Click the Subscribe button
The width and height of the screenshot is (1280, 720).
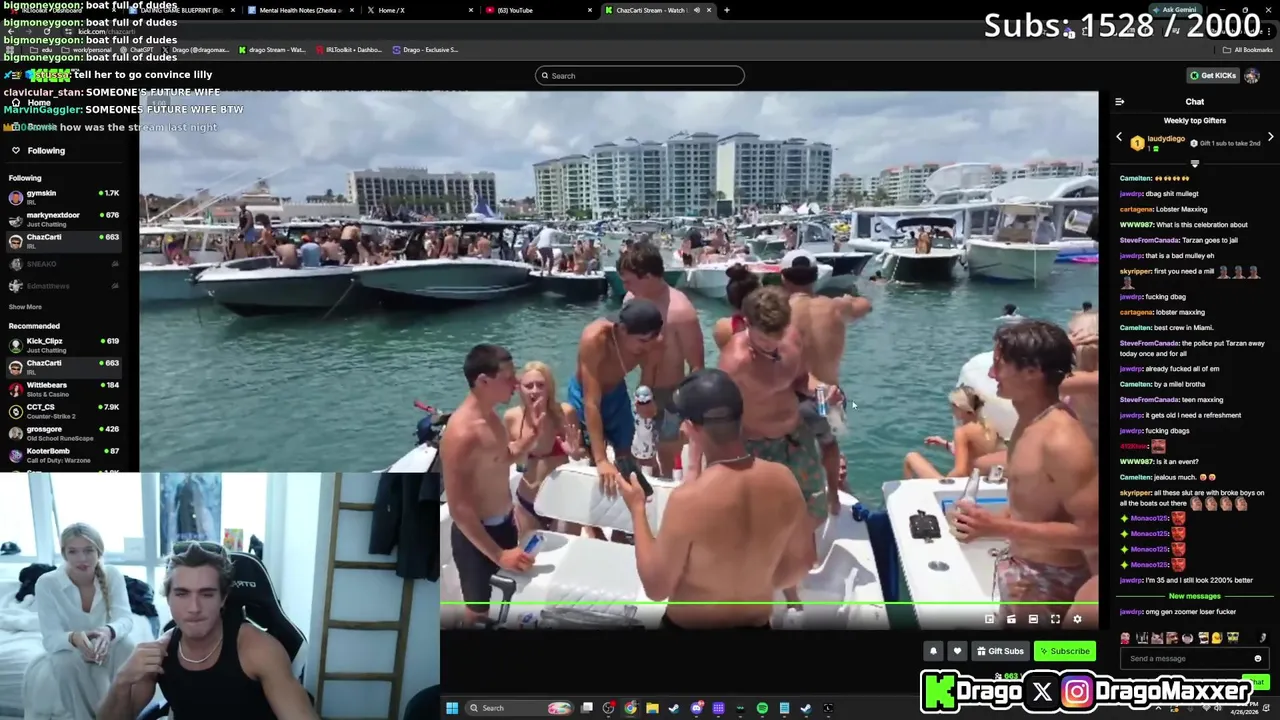(1065, 651)
